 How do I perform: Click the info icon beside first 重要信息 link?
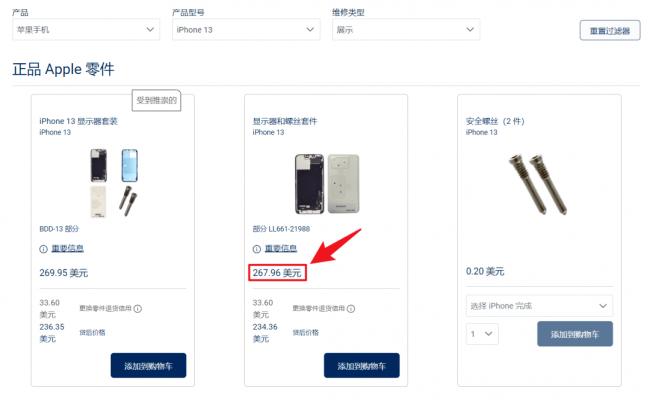click(x=43, y=249)
